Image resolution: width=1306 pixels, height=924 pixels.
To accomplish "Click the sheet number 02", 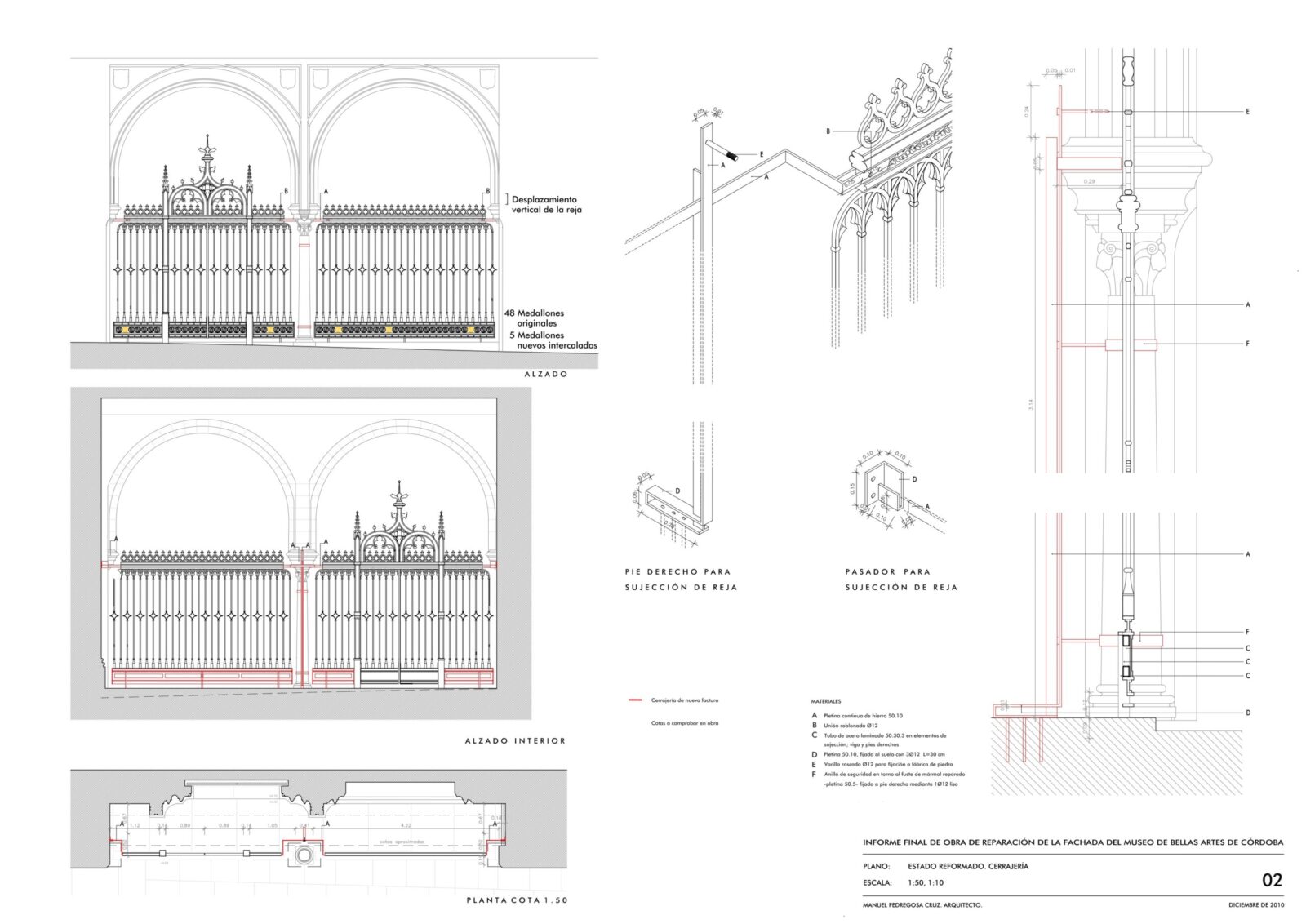I will coord(1272,880).
